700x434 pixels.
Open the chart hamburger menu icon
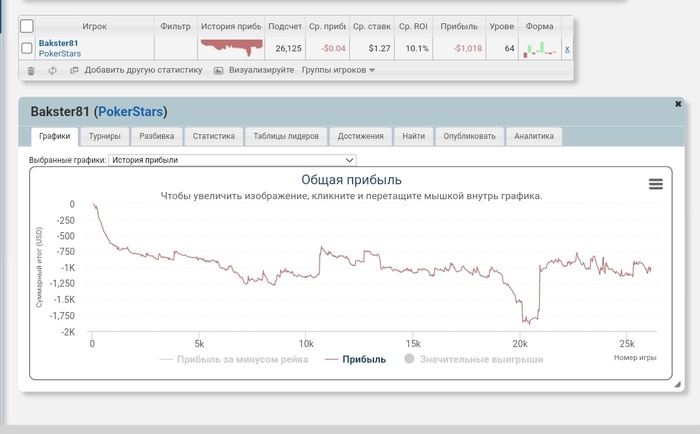[655, 184]
